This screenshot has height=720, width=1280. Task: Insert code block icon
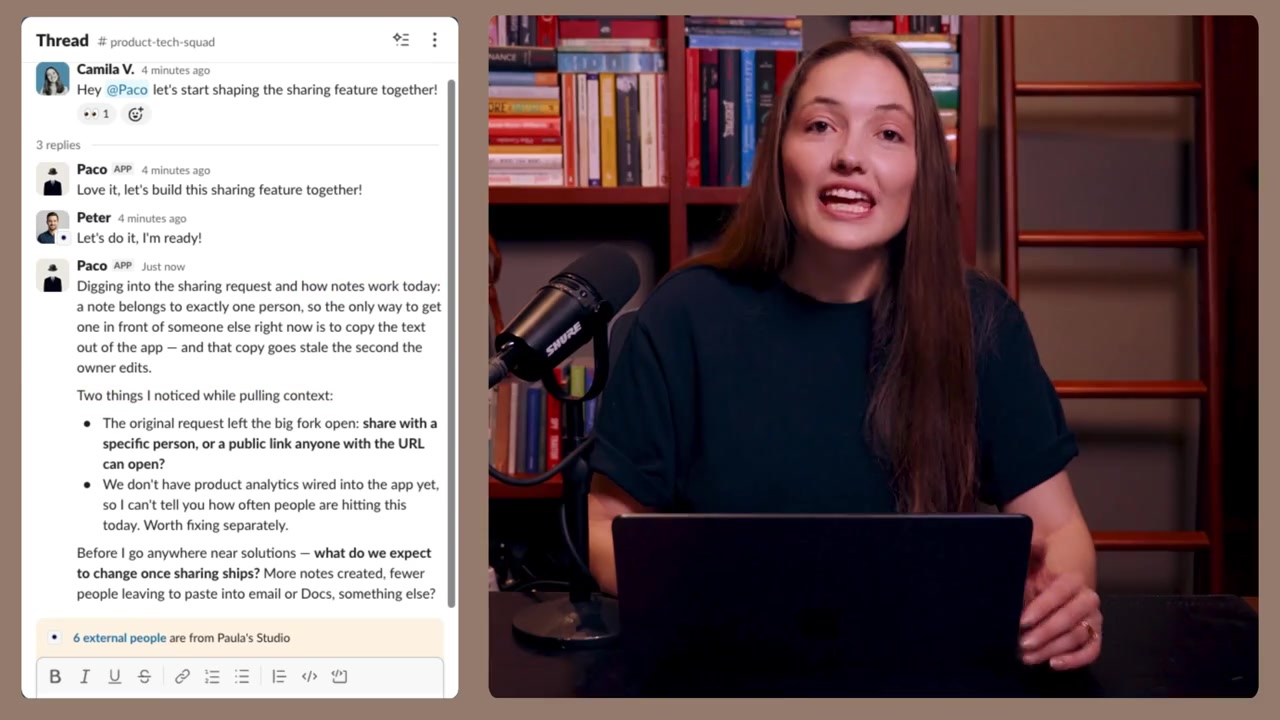pos(339,677)
